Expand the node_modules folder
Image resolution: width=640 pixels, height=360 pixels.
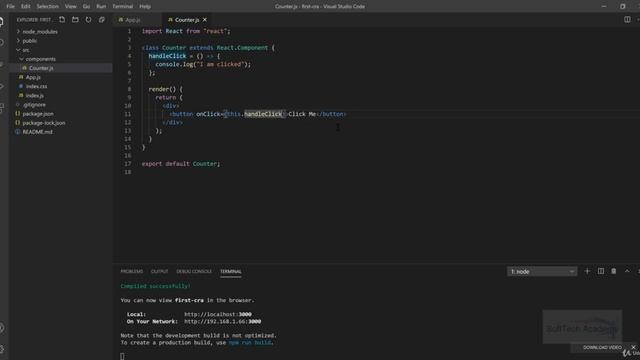click(18, 31)
